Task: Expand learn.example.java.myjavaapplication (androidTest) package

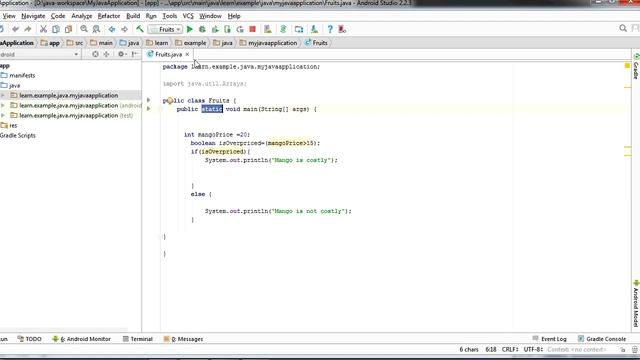Action: coord(3,105)
